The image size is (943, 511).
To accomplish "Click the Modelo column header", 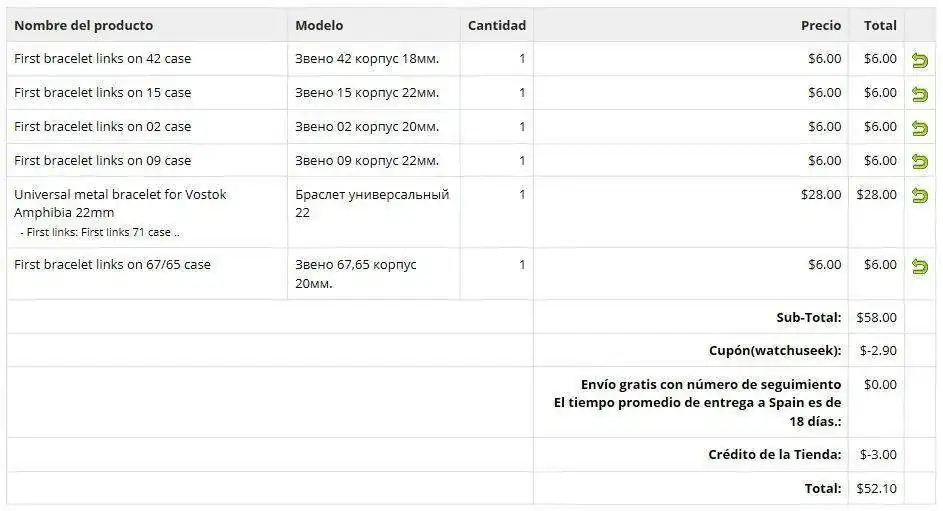I will point(319,25).
